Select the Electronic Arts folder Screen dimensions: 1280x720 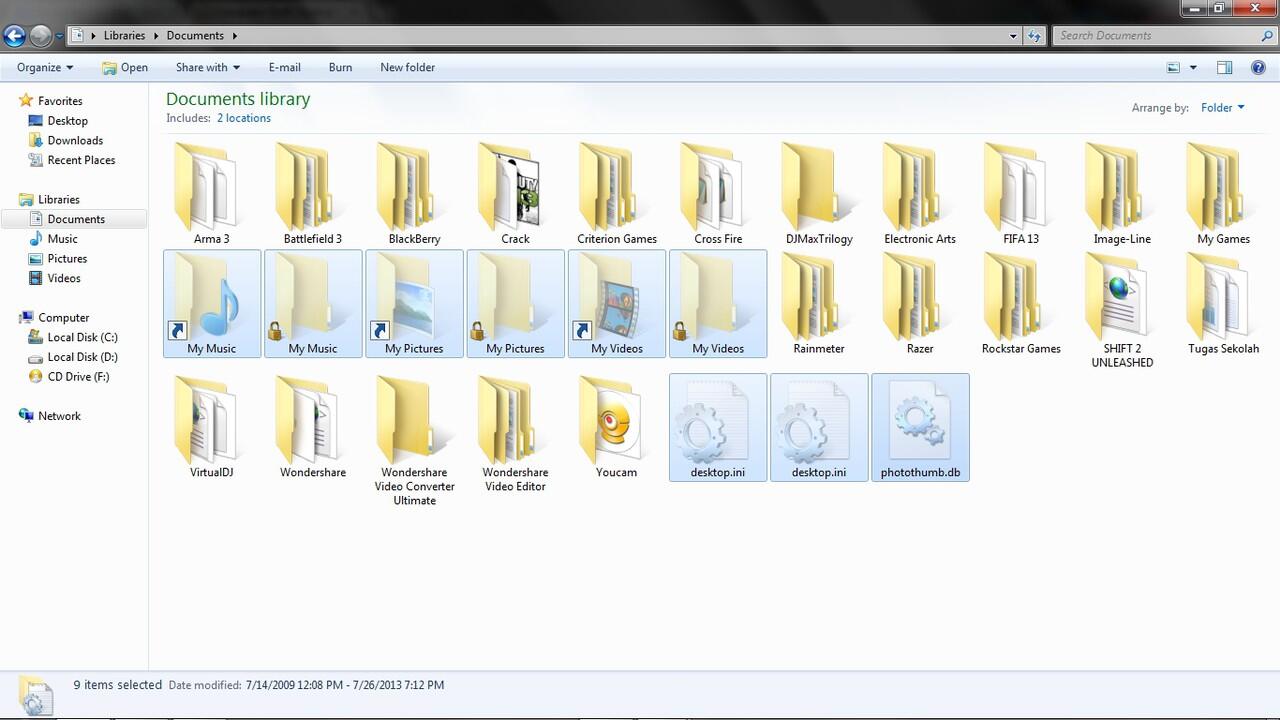tap(920, 194)
